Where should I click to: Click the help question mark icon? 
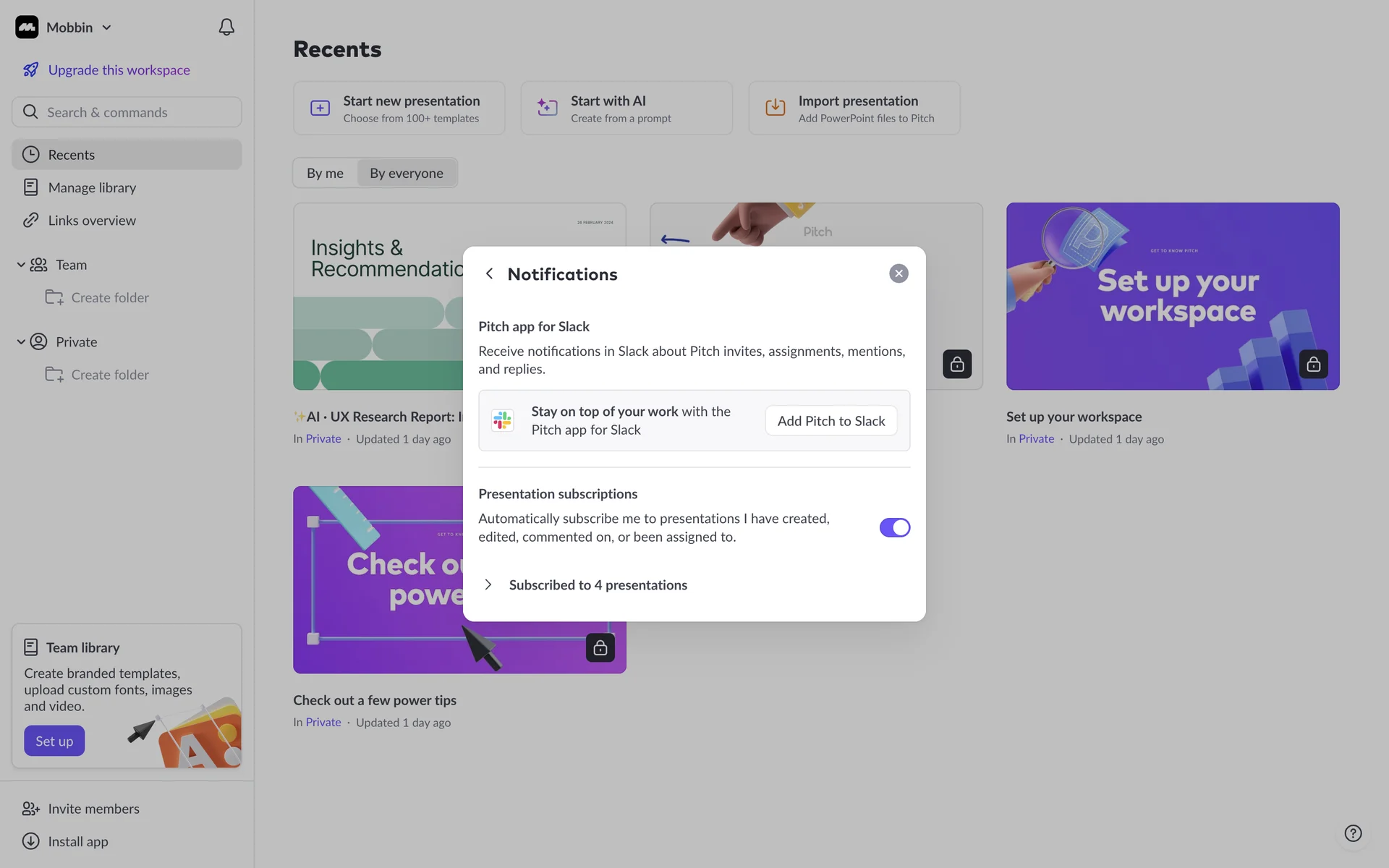pos(1353,833)
